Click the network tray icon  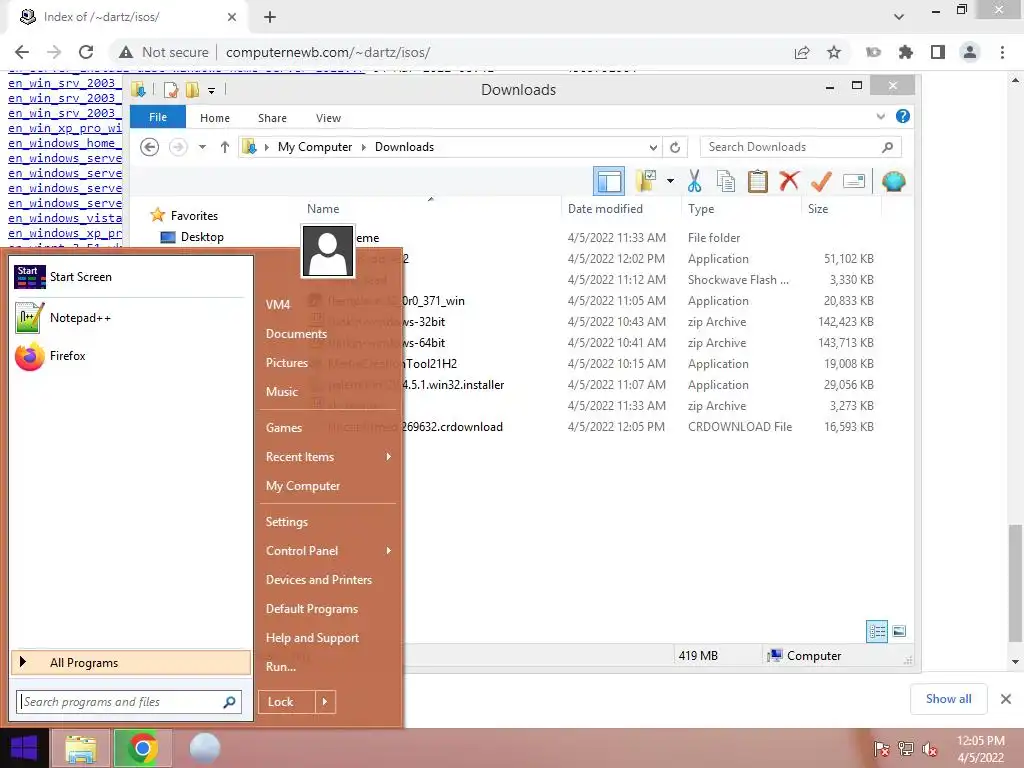coord(906,749)
